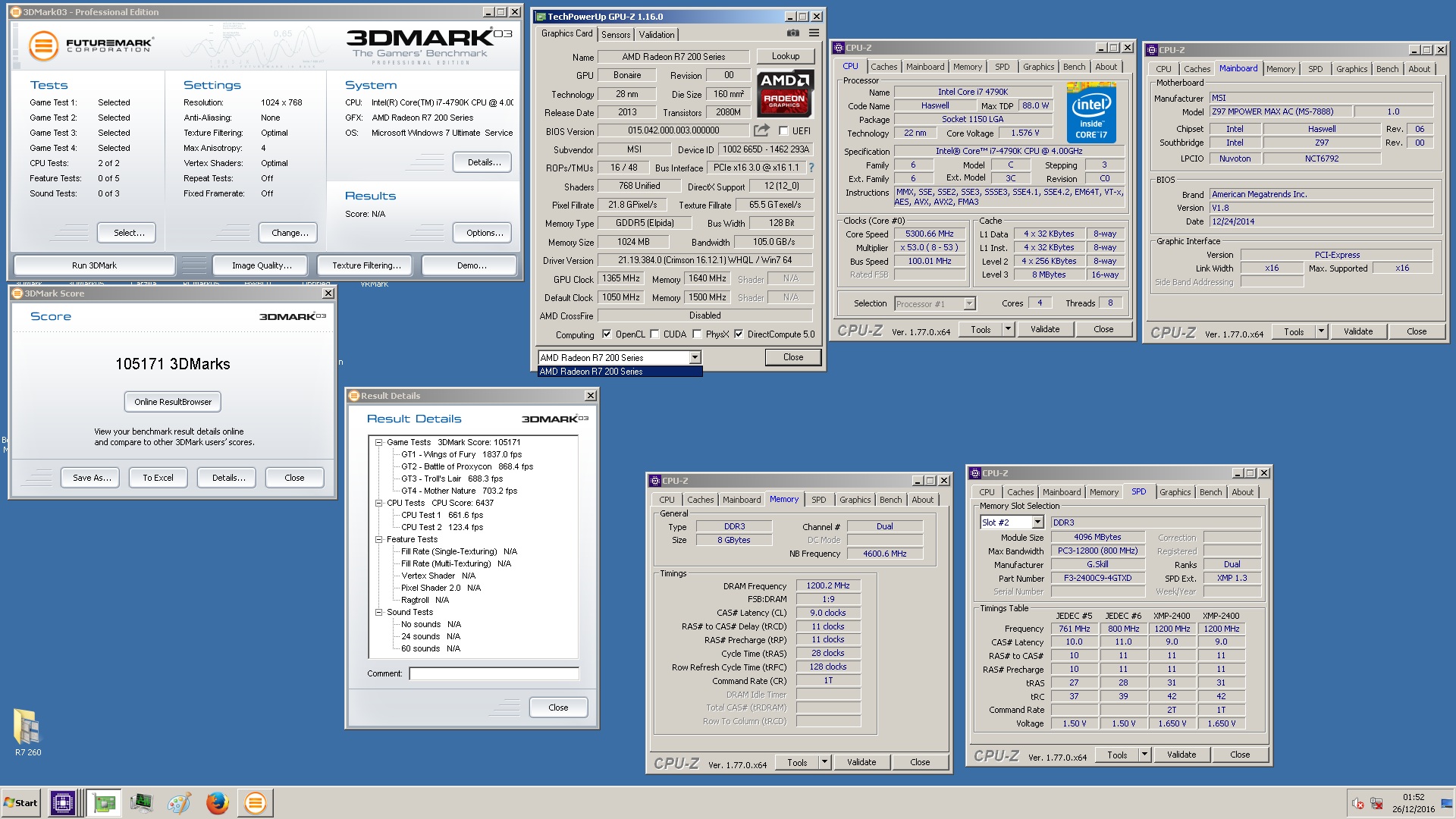Click the Save As... button in Score window
This screenshot has height=819, width=1456.
92,478
